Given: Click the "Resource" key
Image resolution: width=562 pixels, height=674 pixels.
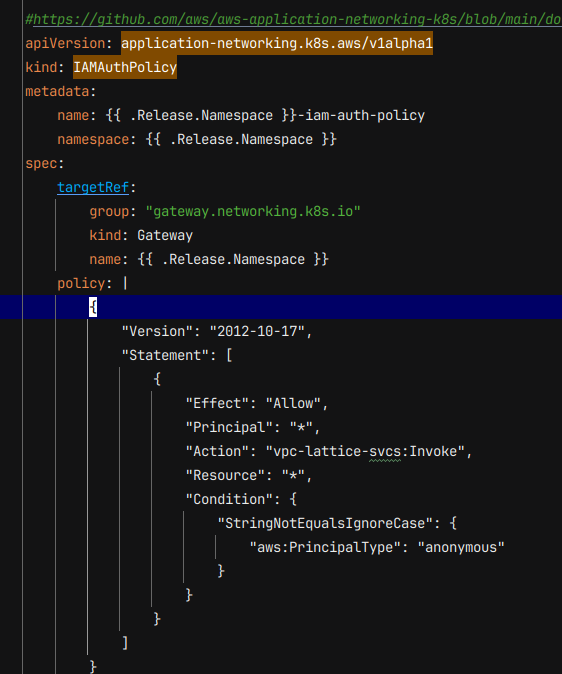Looking at the screenshot, I should click(x=225, y=476).
